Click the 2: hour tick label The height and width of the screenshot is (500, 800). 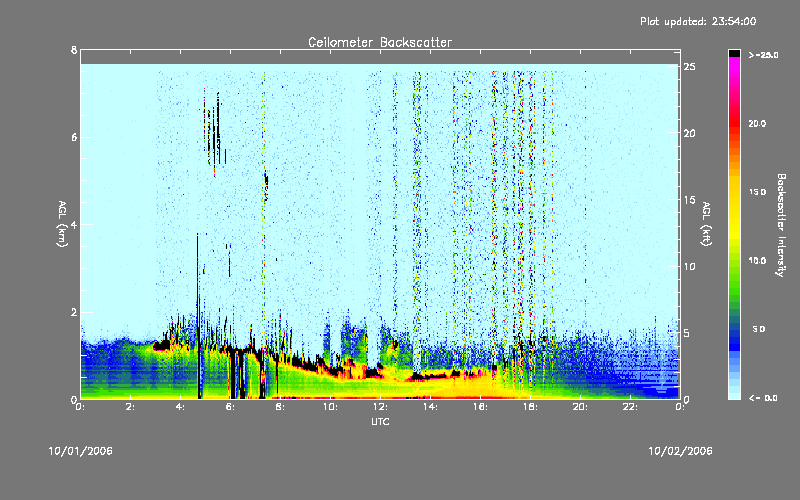point(131,407)
